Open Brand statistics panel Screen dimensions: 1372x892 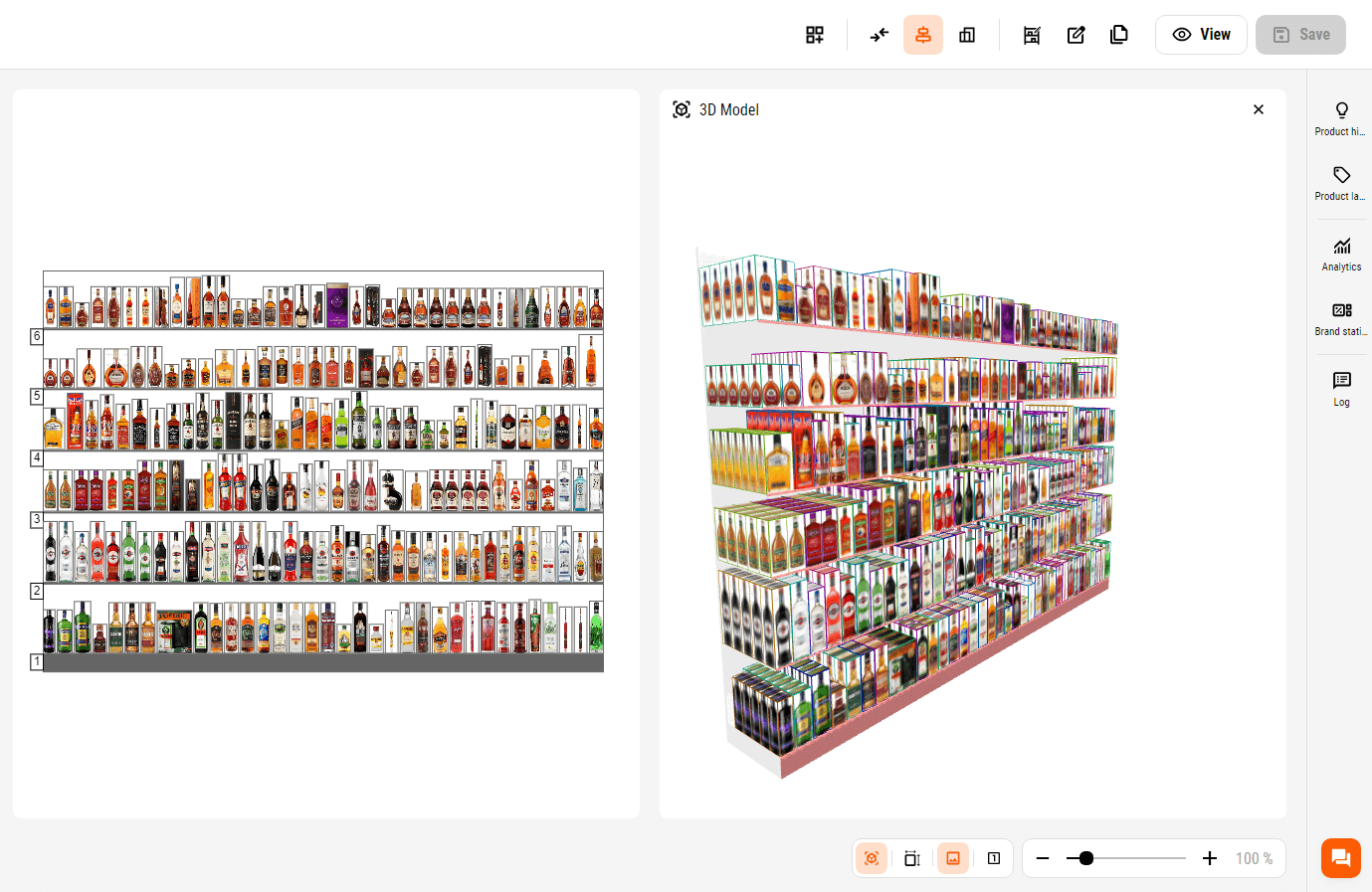click(1341, 319)
